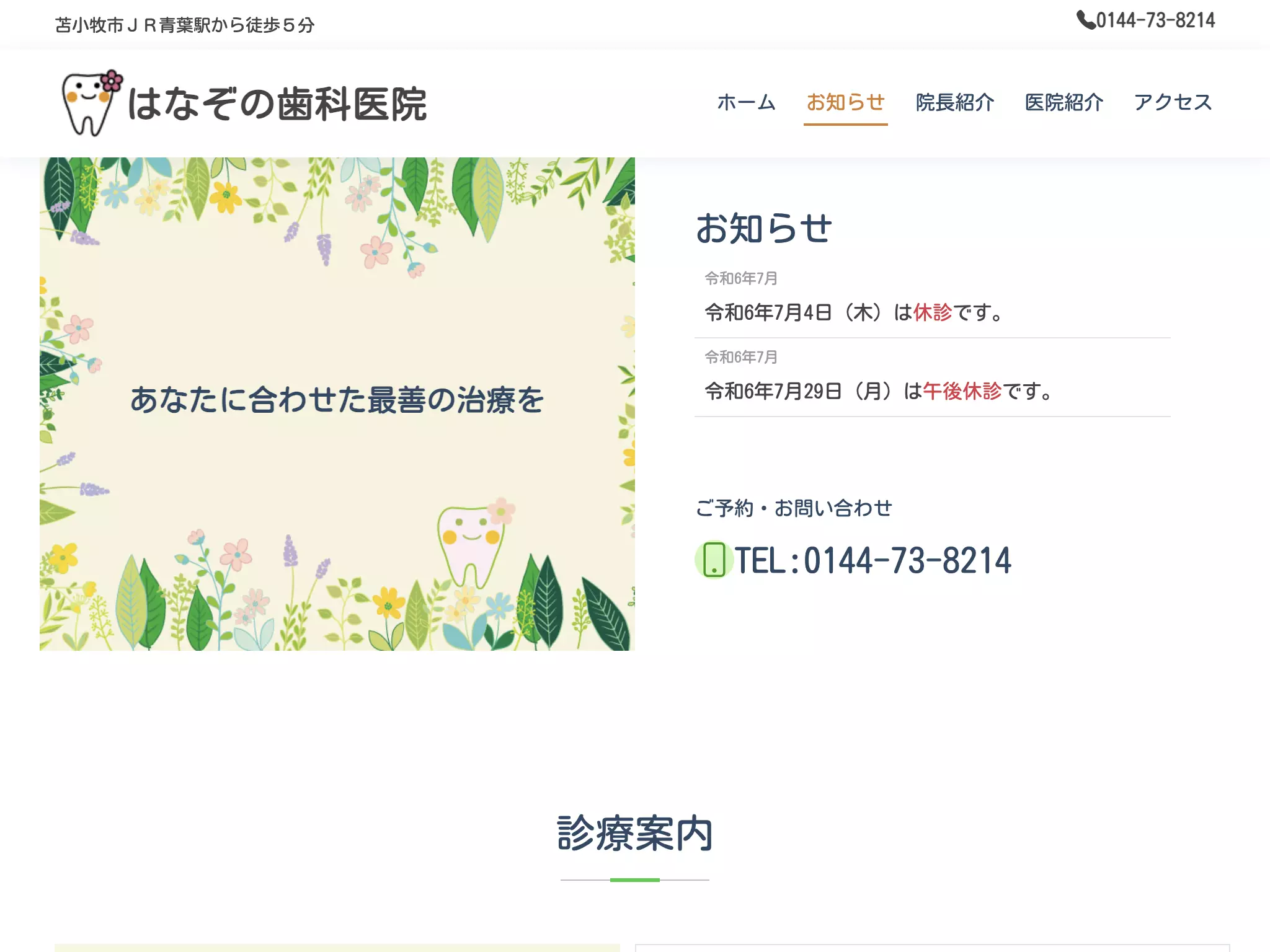
Task: Open the 7月29日（月）午後休診 notice
Action: pos(879,391)
